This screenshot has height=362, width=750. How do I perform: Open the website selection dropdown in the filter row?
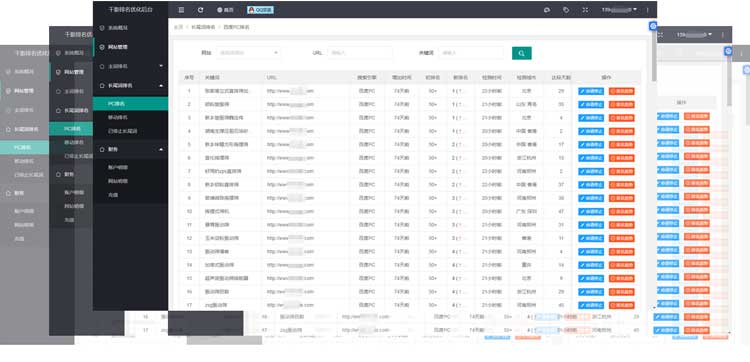click(x=249, y=53)
